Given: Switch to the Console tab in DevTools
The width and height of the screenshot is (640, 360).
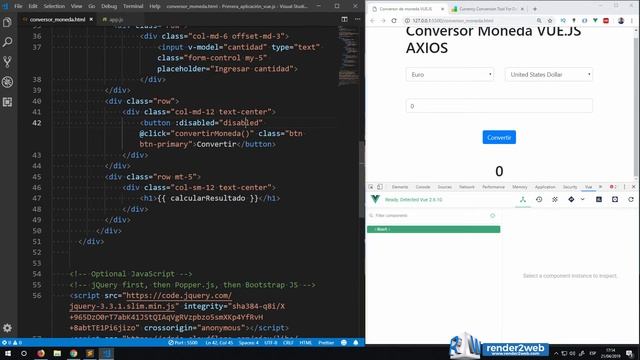Looking at the screenshot, I should pyautogui.click(x=423, y=187).
